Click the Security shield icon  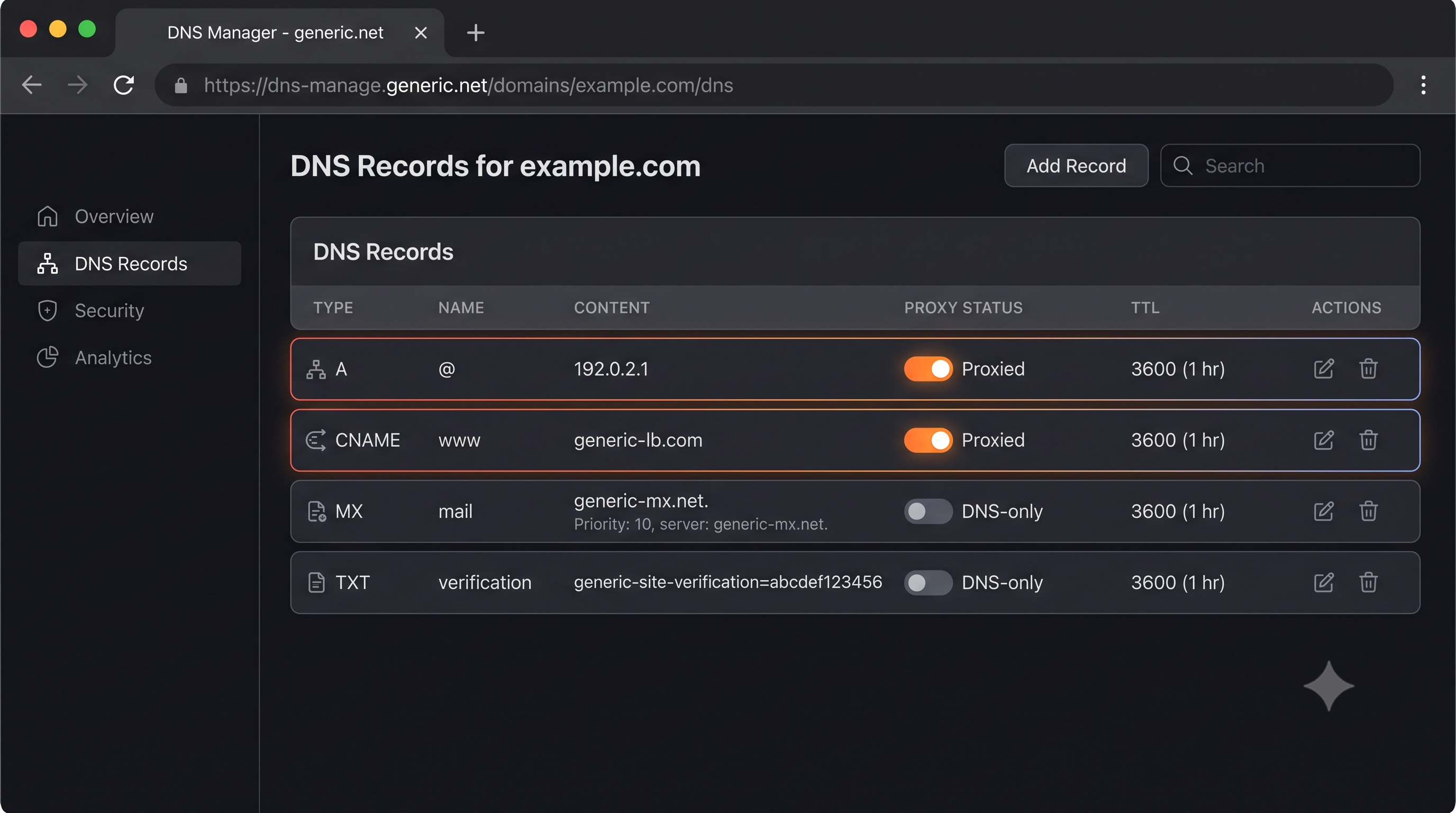(48, 310)
